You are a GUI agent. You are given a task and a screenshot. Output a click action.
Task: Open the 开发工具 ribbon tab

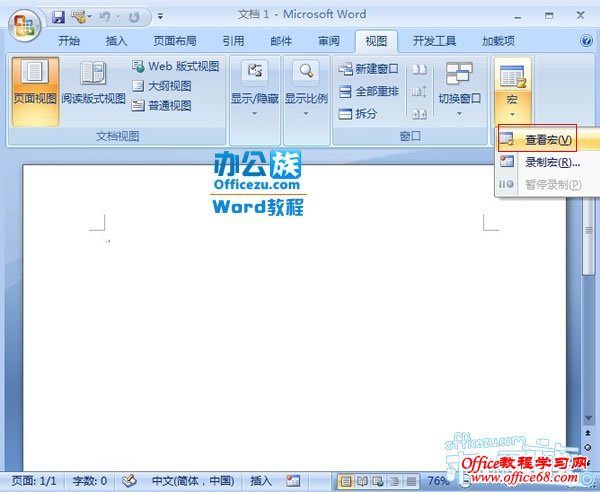pos(434,41)
